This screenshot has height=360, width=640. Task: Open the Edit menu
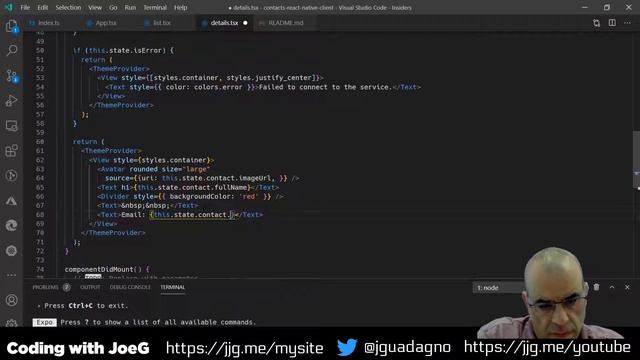42,8
